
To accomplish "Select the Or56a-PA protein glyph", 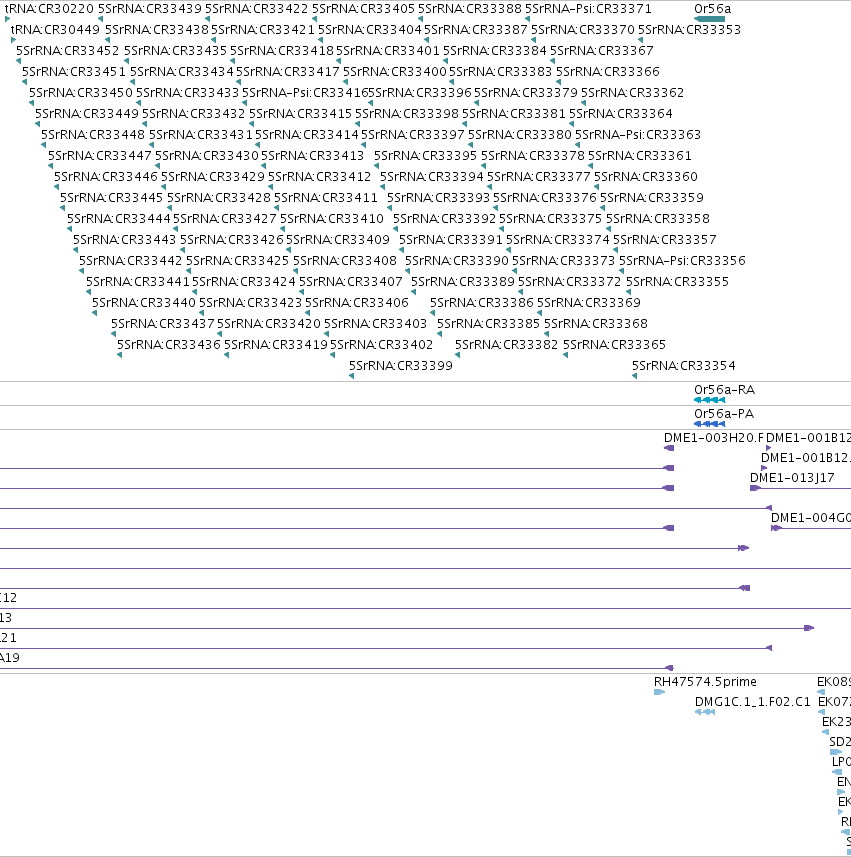I will [x=709, y=424].
